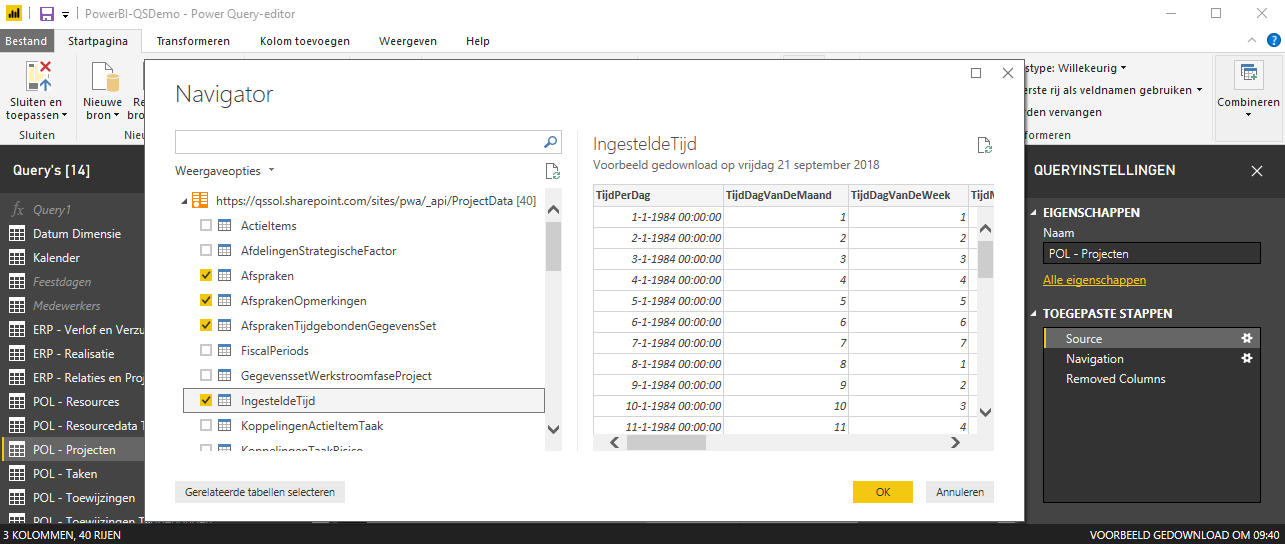Click the help question mark icon
The height and width of the screenshot is (544, 1285).
tap(1275, 41)
